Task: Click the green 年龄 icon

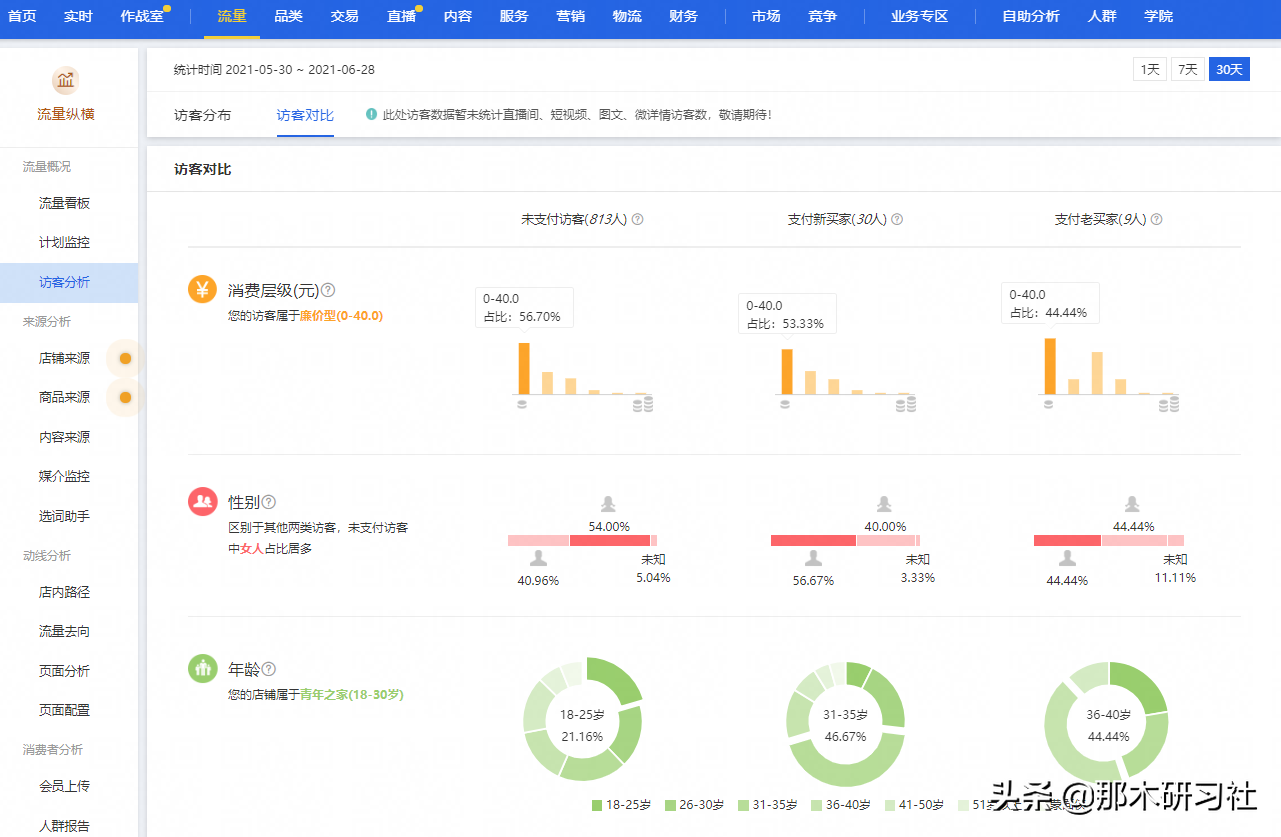Action: click(x=203, y=668)
